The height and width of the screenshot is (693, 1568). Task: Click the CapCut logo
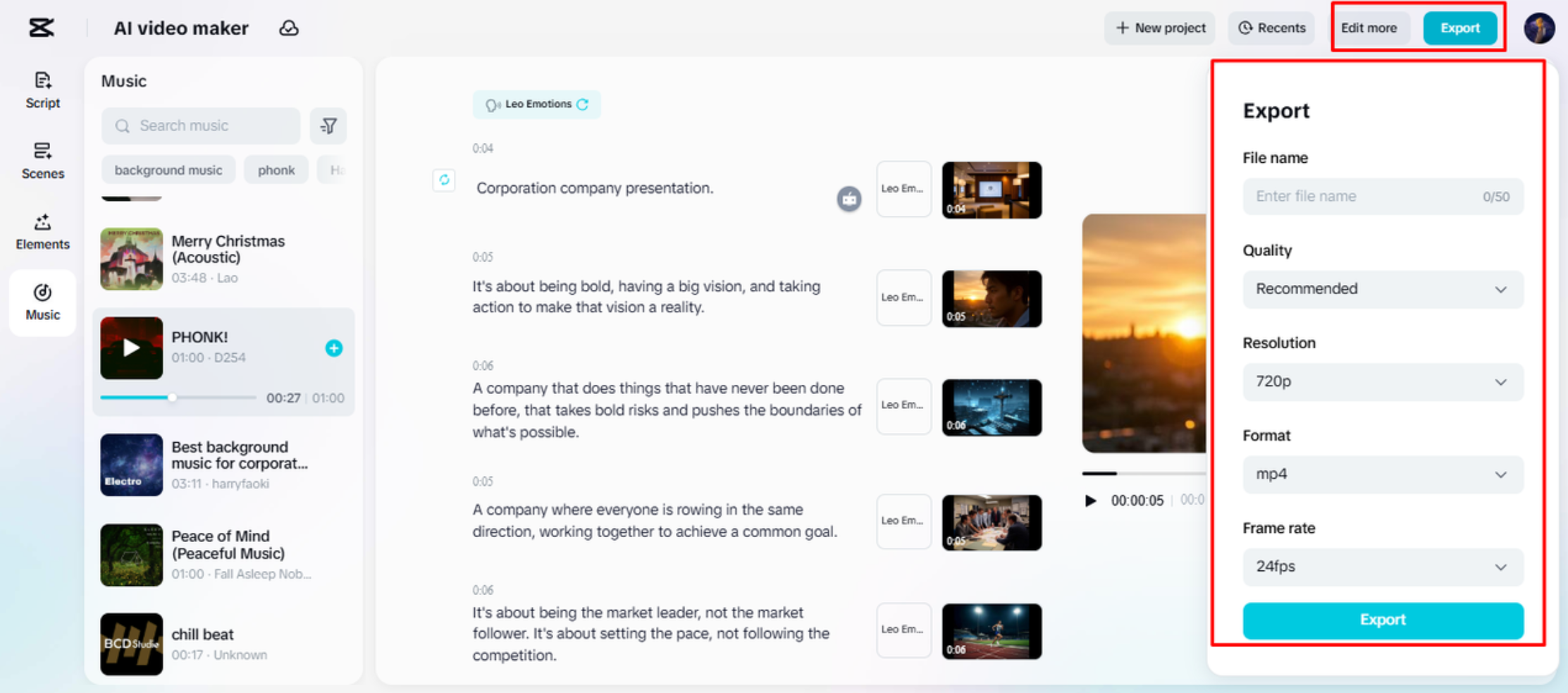(42, 27)
